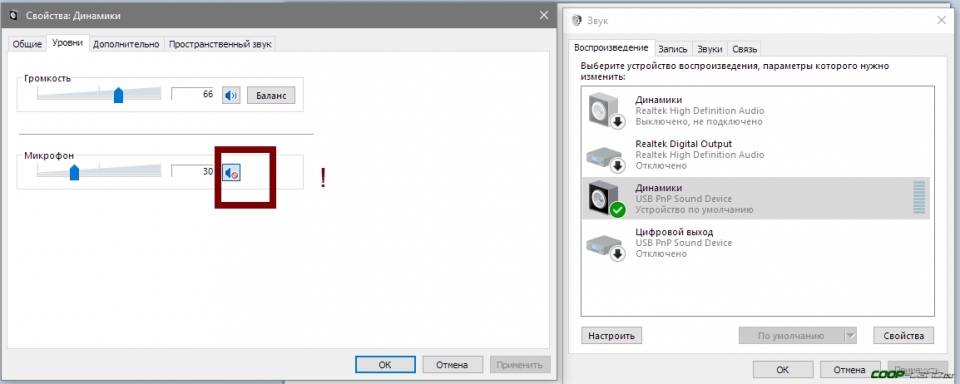This screenshot has width=960, height=384.
Task: Mute speaker volume via Громкость speaker icon
Action: (x=231, y=95)
